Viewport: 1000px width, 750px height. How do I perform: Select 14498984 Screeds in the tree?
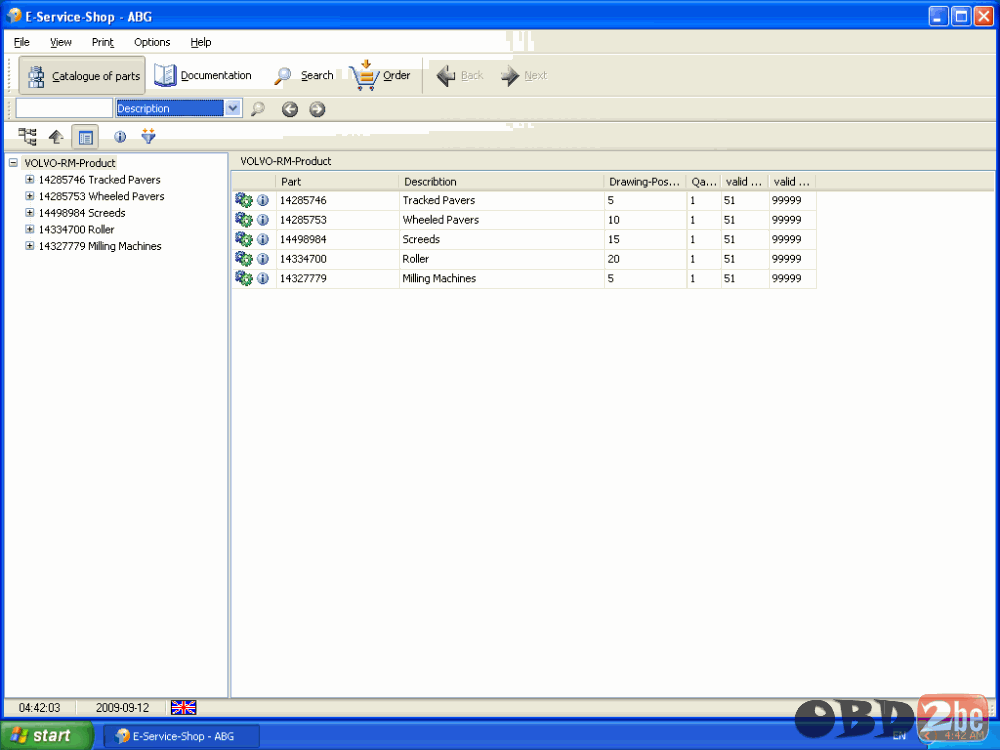82,213
